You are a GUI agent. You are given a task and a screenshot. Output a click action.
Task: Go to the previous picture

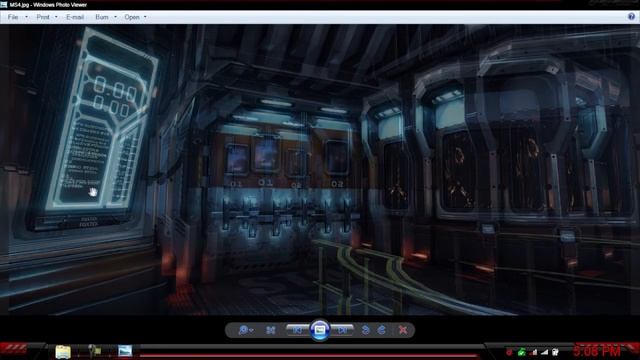pyautogui.click(x=298, y=330)
